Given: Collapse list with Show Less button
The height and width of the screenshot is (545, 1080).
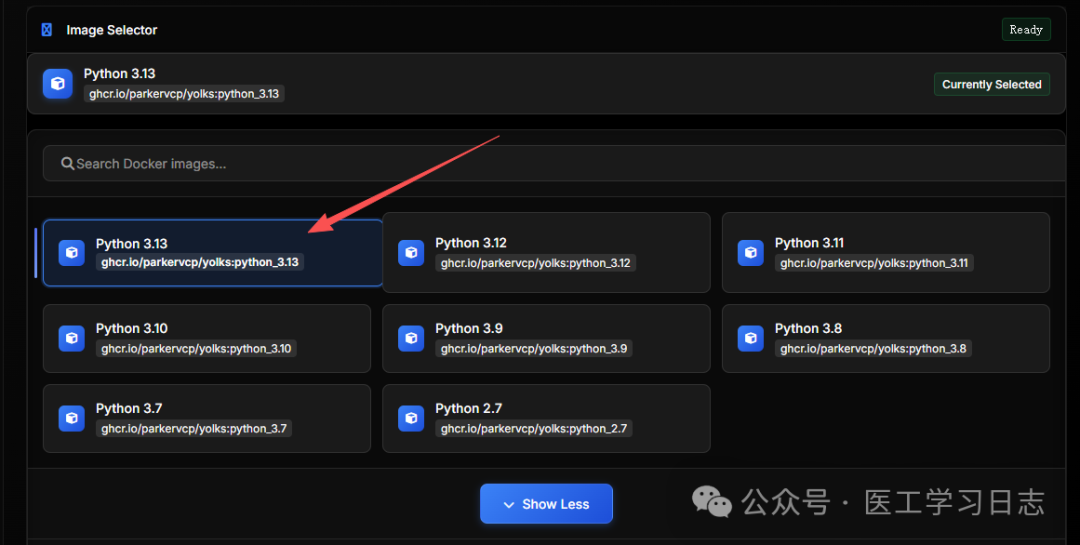Looking at the screenshot, I should coord(546,504).
